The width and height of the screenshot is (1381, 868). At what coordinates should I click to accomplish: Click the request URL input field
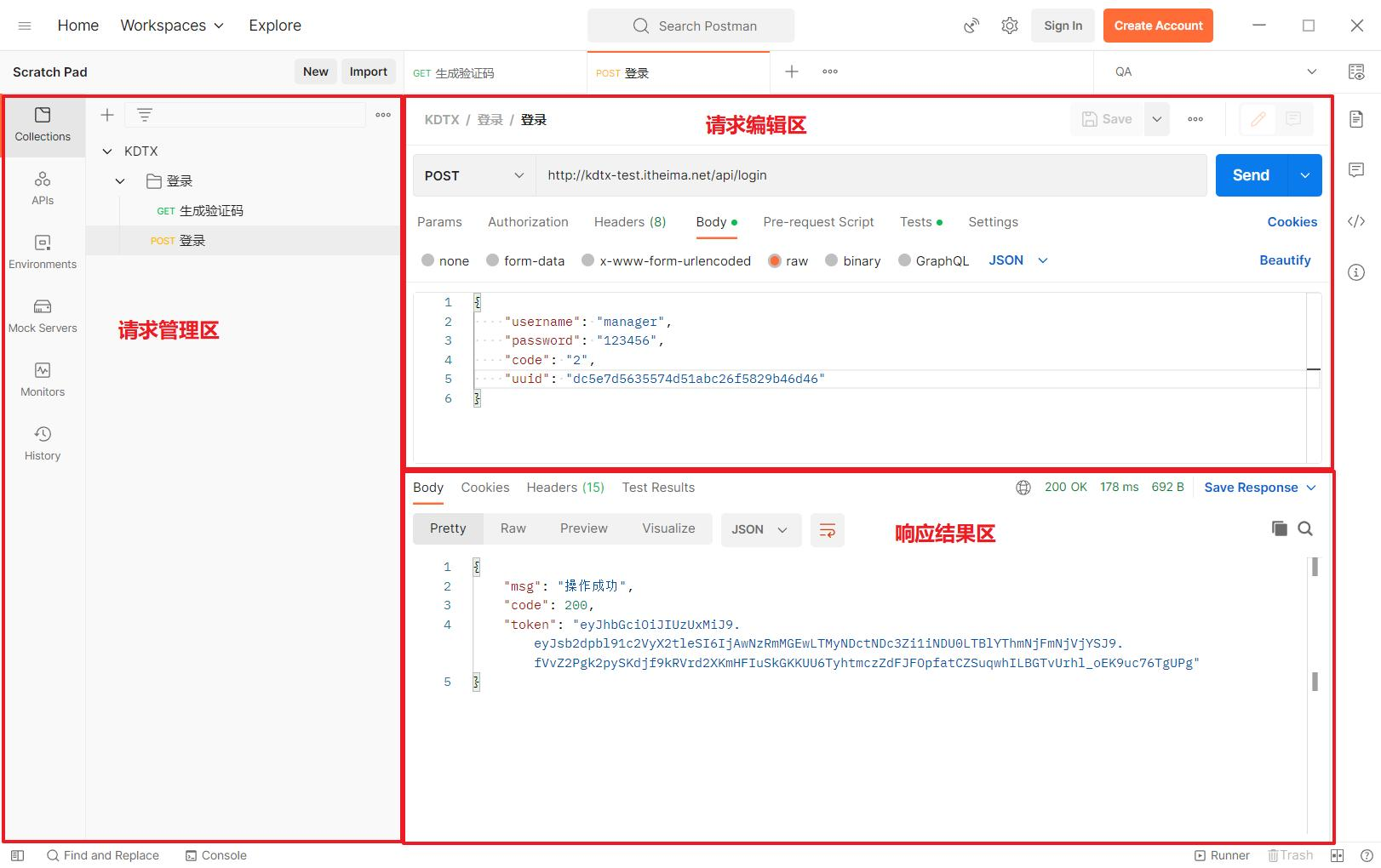click(871, 175)
